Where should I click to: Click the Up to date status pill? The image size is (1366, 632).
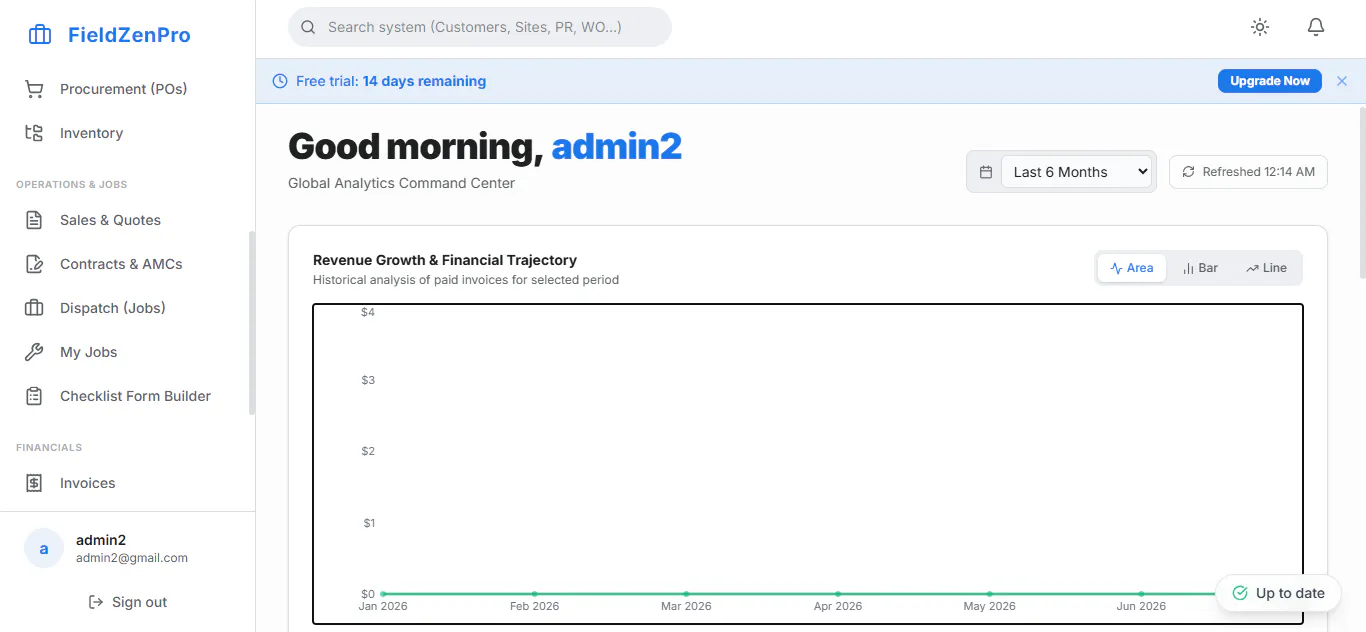[1278, 593]
